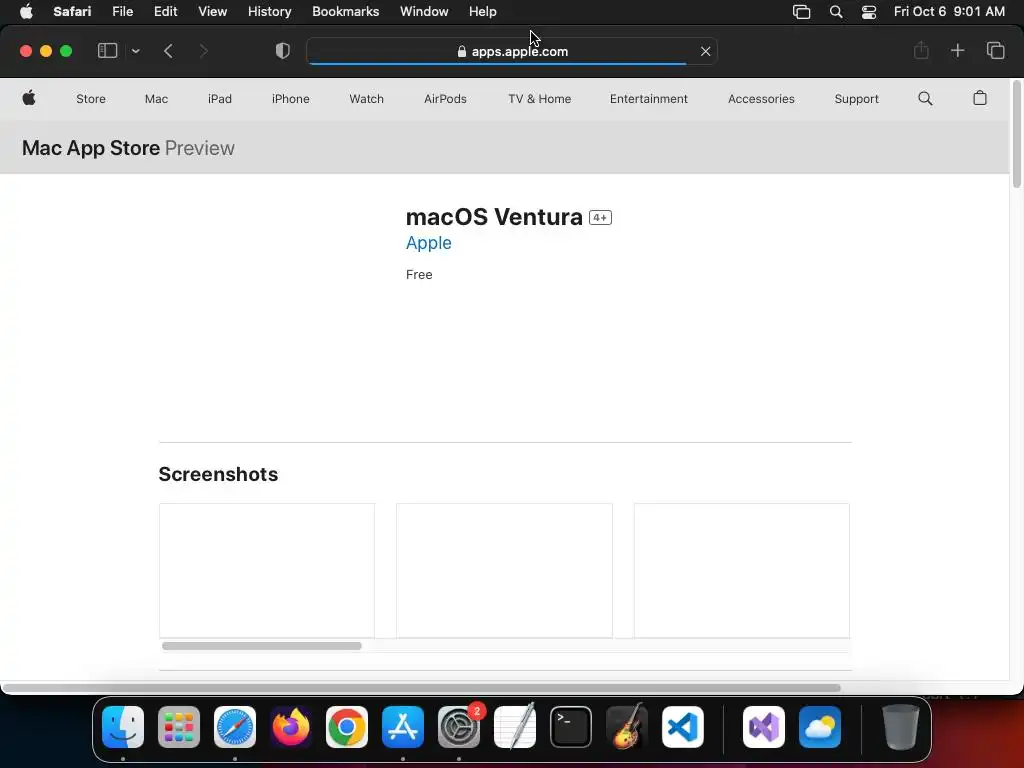
Task: Click the macOS Ventura title text
Action: pos(494,217)
